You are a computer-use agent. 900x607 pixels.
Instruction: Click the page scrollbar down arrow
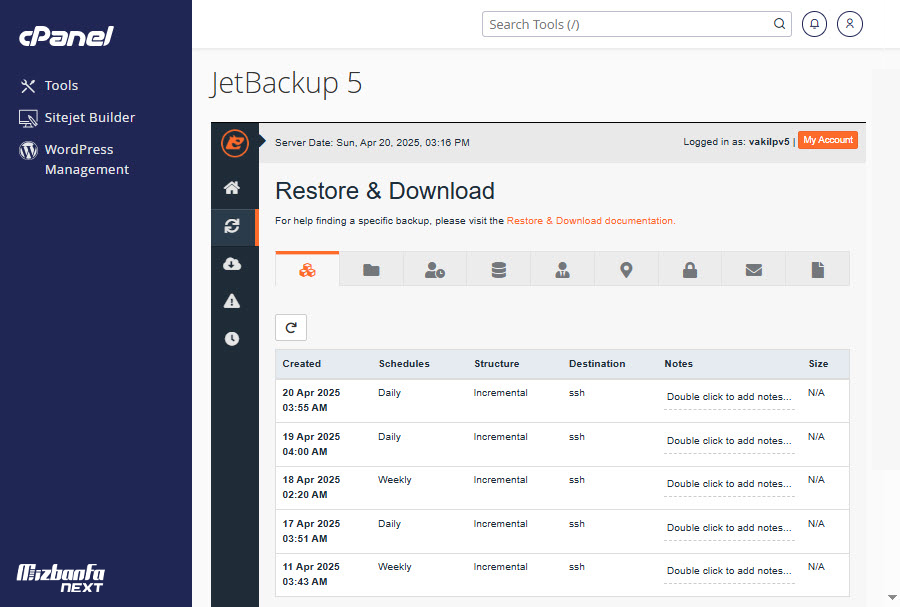(x=892, y=597)
